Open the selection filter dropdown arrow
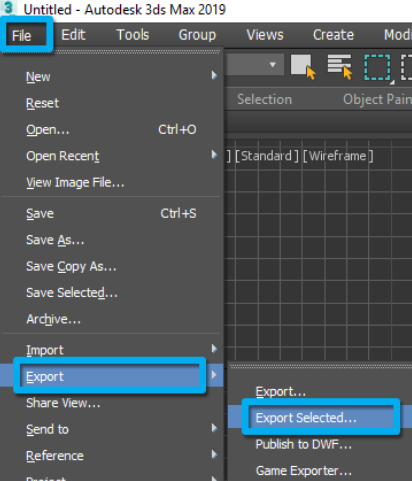The image size is (412, 481). point(273,65)
